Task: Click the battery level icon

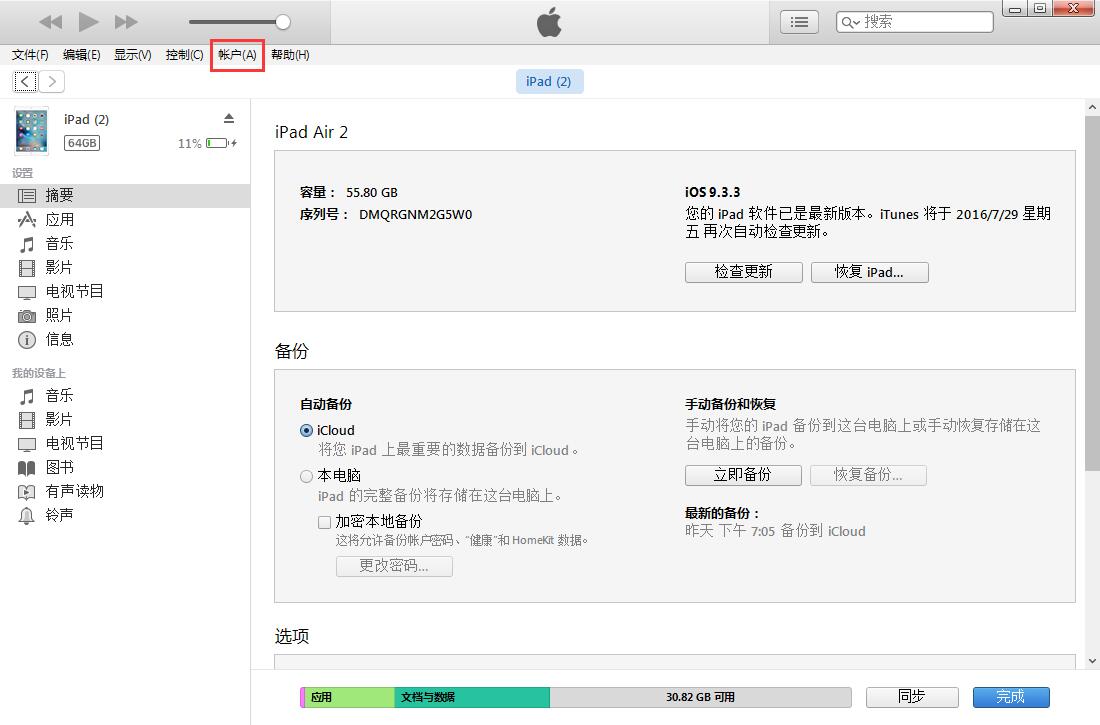Action: (221, 143)
